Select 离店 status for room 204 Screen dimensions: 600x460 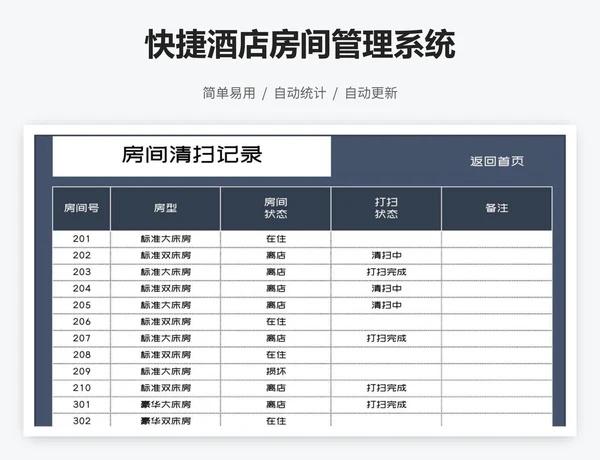[x=276, y=289]
